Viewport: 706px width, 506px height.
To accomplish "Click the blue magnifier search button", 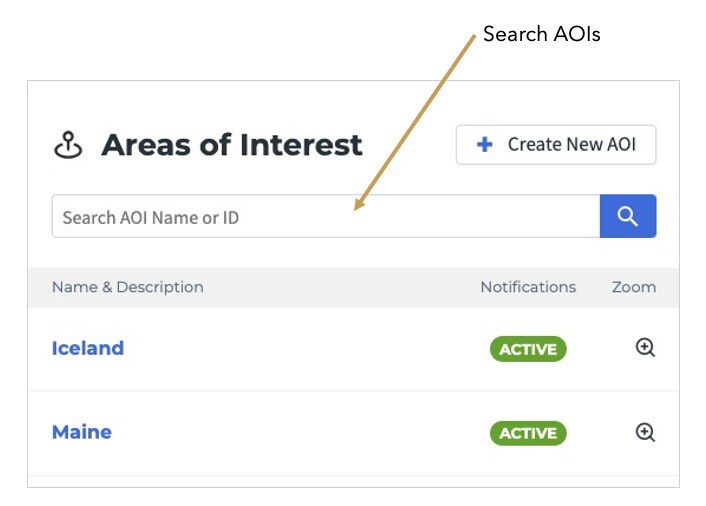I will click(628, 216).
